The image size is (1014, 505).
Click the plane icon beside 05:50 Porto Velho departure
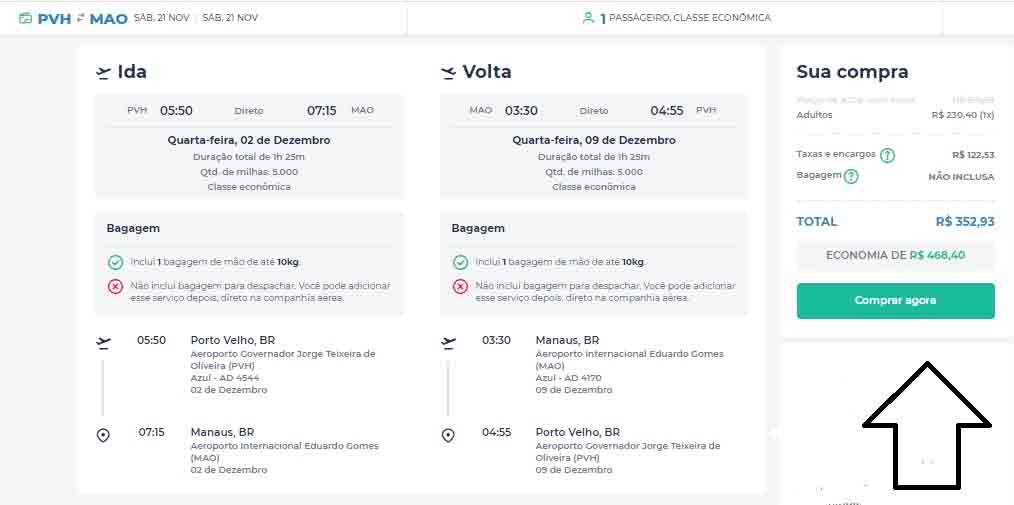click(x=103, y=342)
